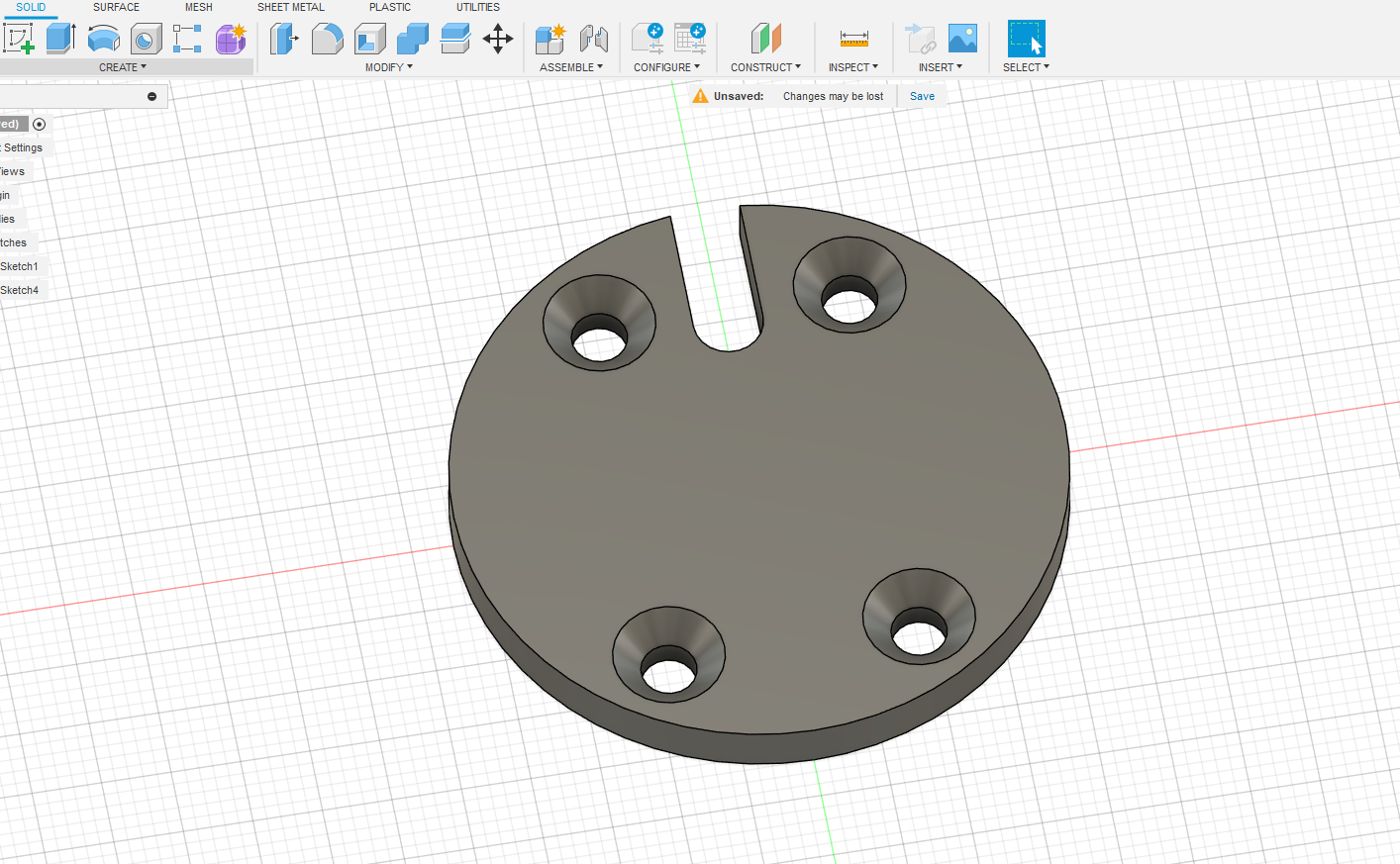Click the Insert Derive icon

point(920,39)
